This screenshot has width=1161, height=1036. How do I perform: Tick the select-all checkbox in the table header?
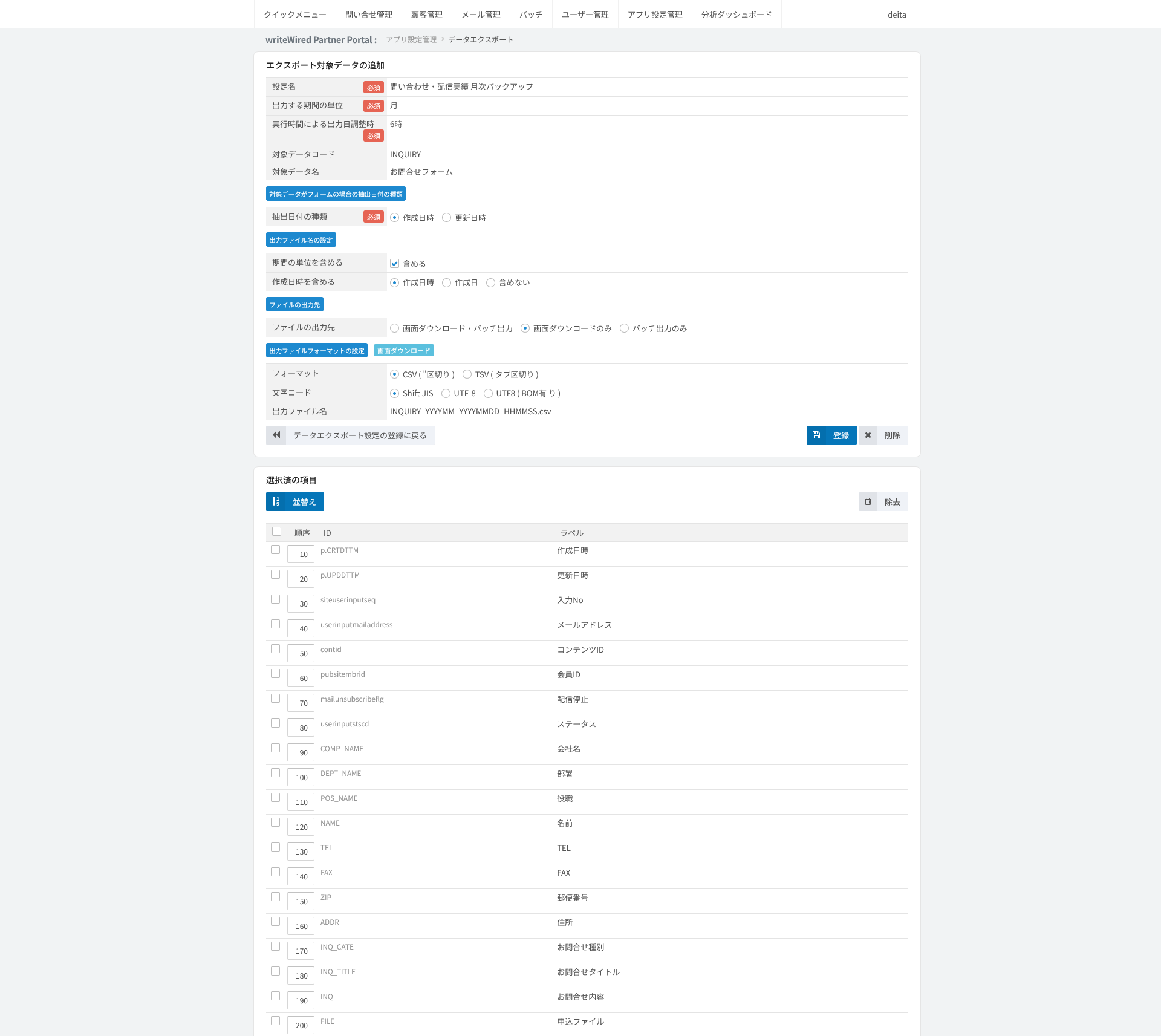coord(276,532)
